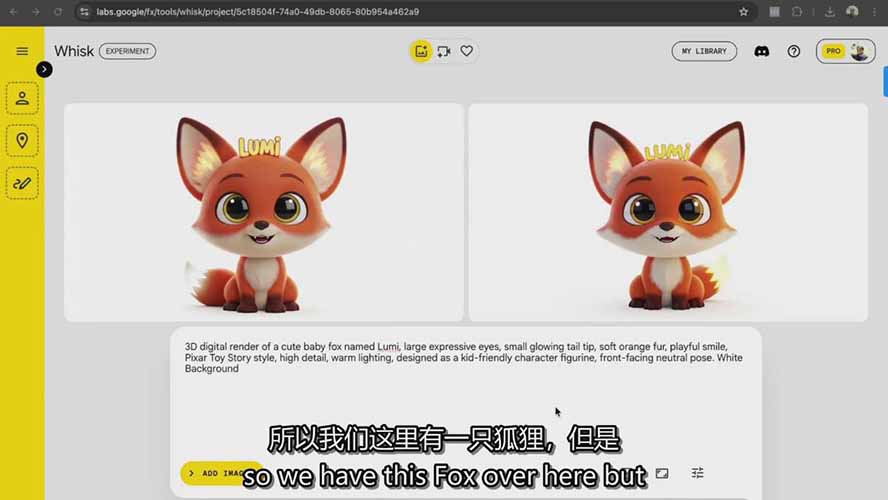Add a style using the brush icon
The width and height of the screenshot is (888, 500).
point(22,182)
